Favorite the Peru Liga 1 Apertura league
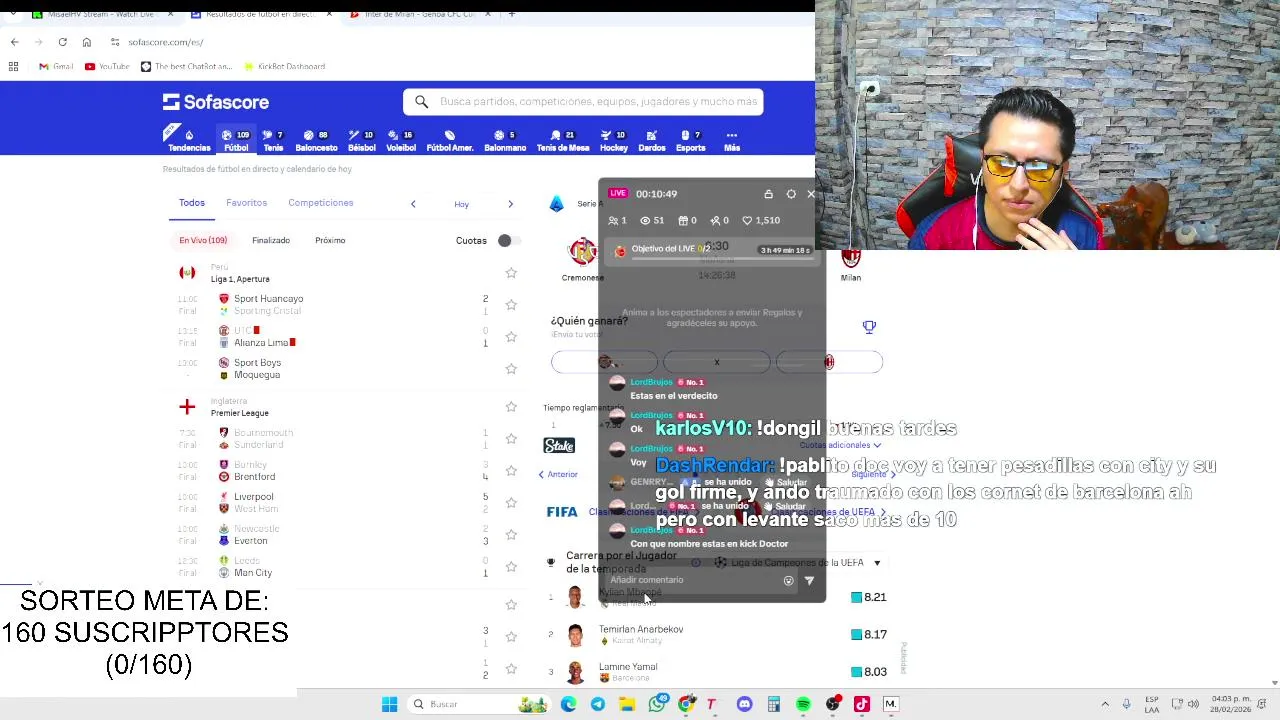 (x=511, y=273)
